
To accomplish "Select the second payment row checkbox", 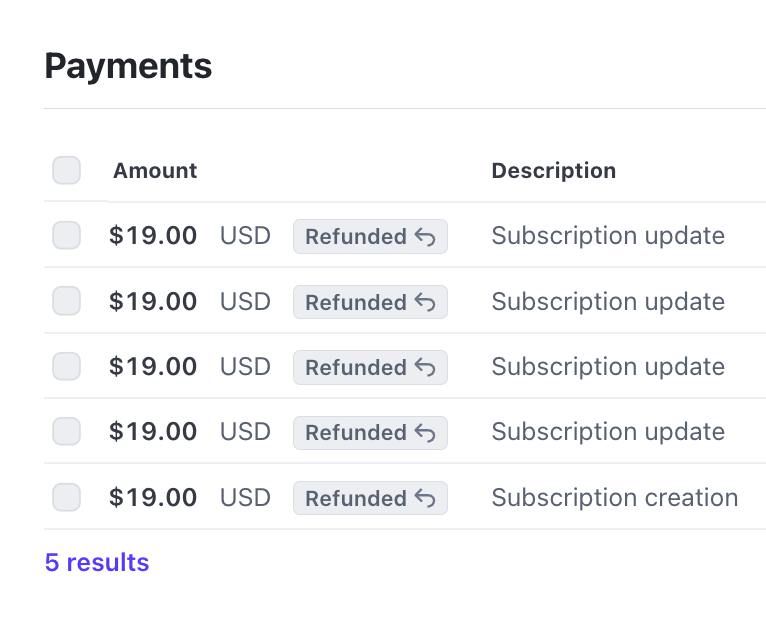I will pyautogui.click(x=67, y=301).
